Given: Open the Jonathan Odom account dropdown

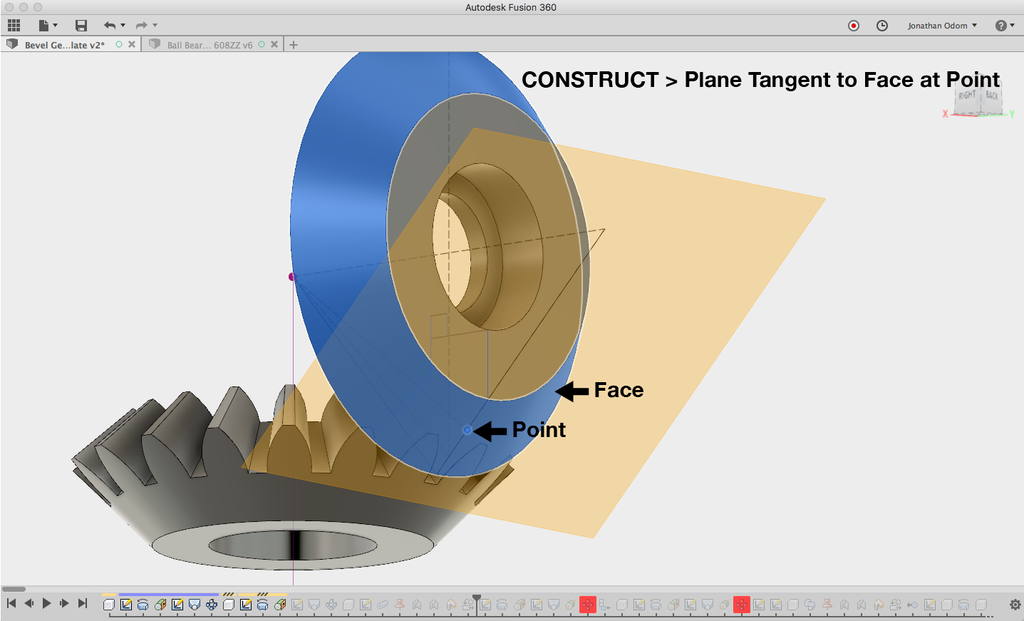Looking at the screenshot, I should (x=942, y=25).
